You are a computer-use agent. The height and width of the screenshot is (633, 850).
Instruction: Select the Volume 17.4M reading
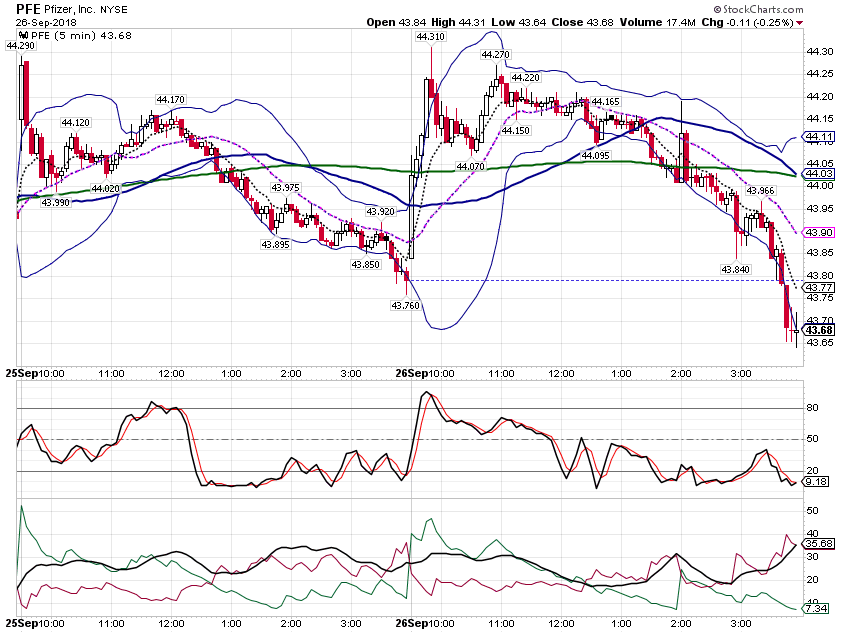658,22
